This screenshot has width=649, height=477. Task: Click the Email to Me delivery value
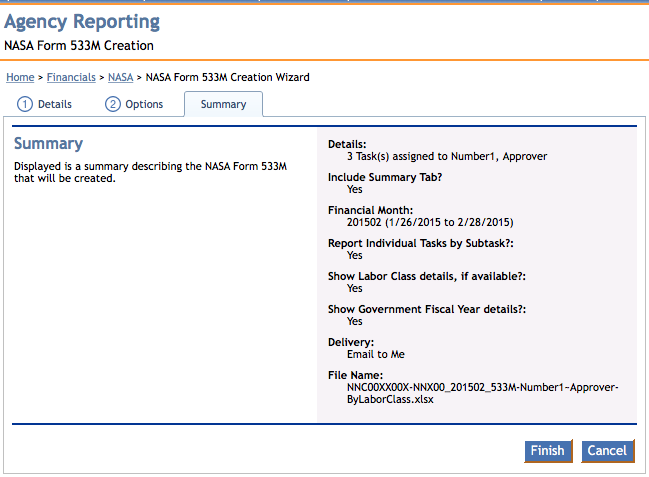point(376,354)
